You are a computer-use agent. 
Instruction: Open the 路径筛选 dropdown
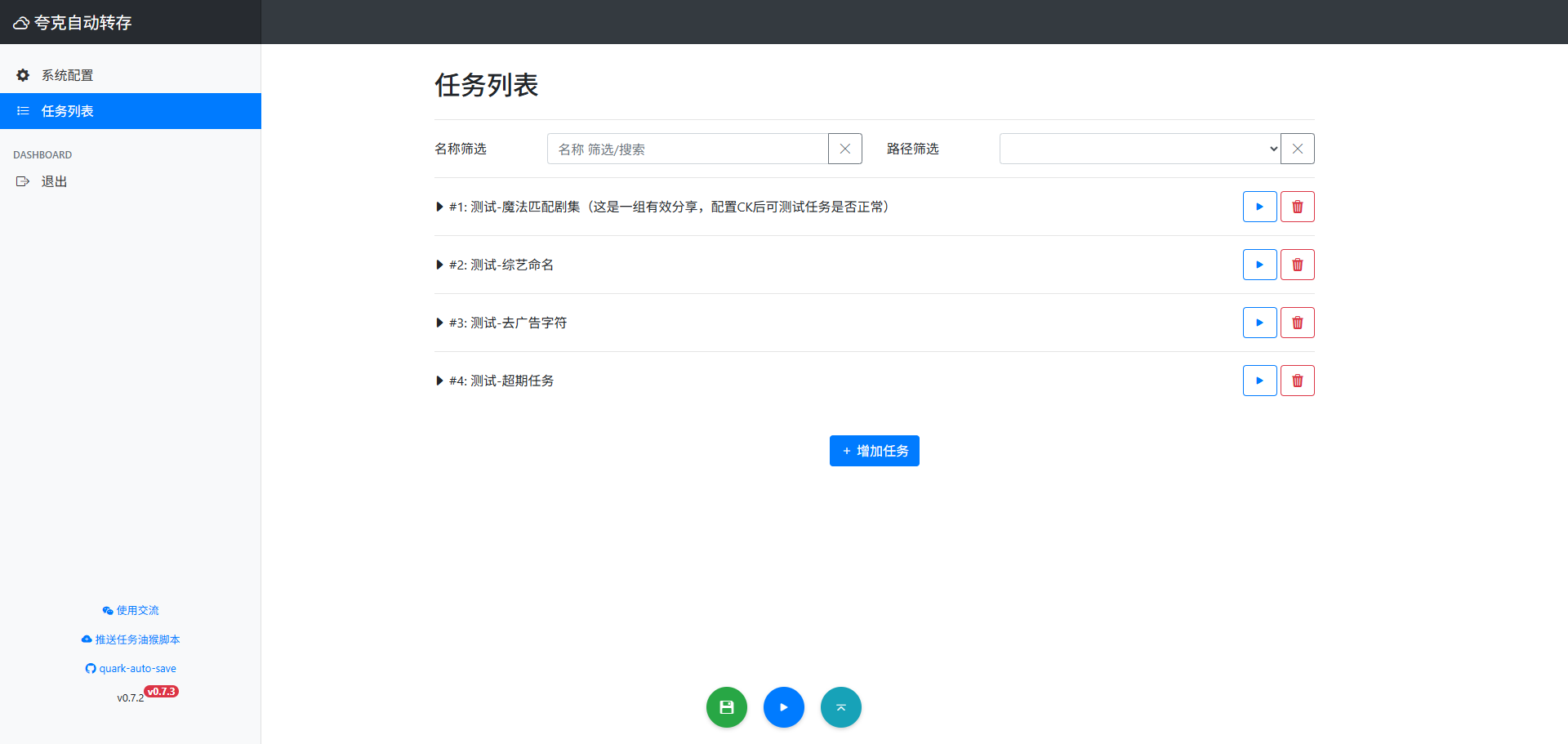[1139, 149]
